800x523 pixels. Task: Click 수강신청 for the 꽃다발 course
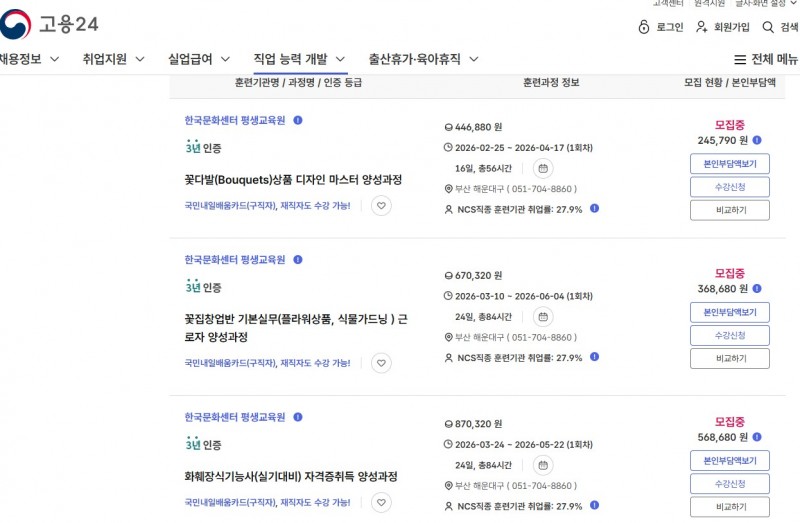pyautogui.click(x=729, y=187)
